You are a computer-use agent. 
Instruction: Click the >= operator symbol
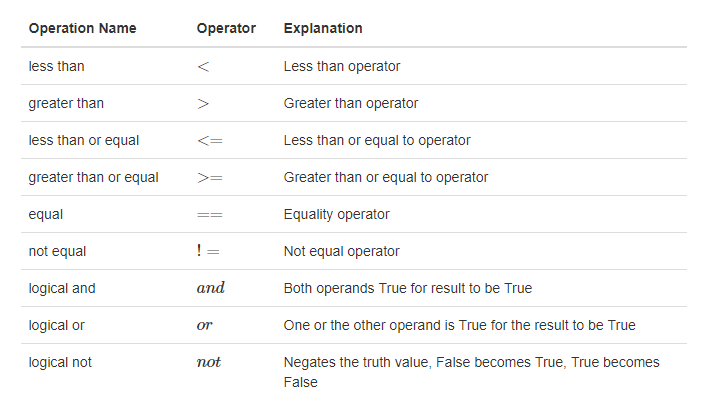coord(210,177)
